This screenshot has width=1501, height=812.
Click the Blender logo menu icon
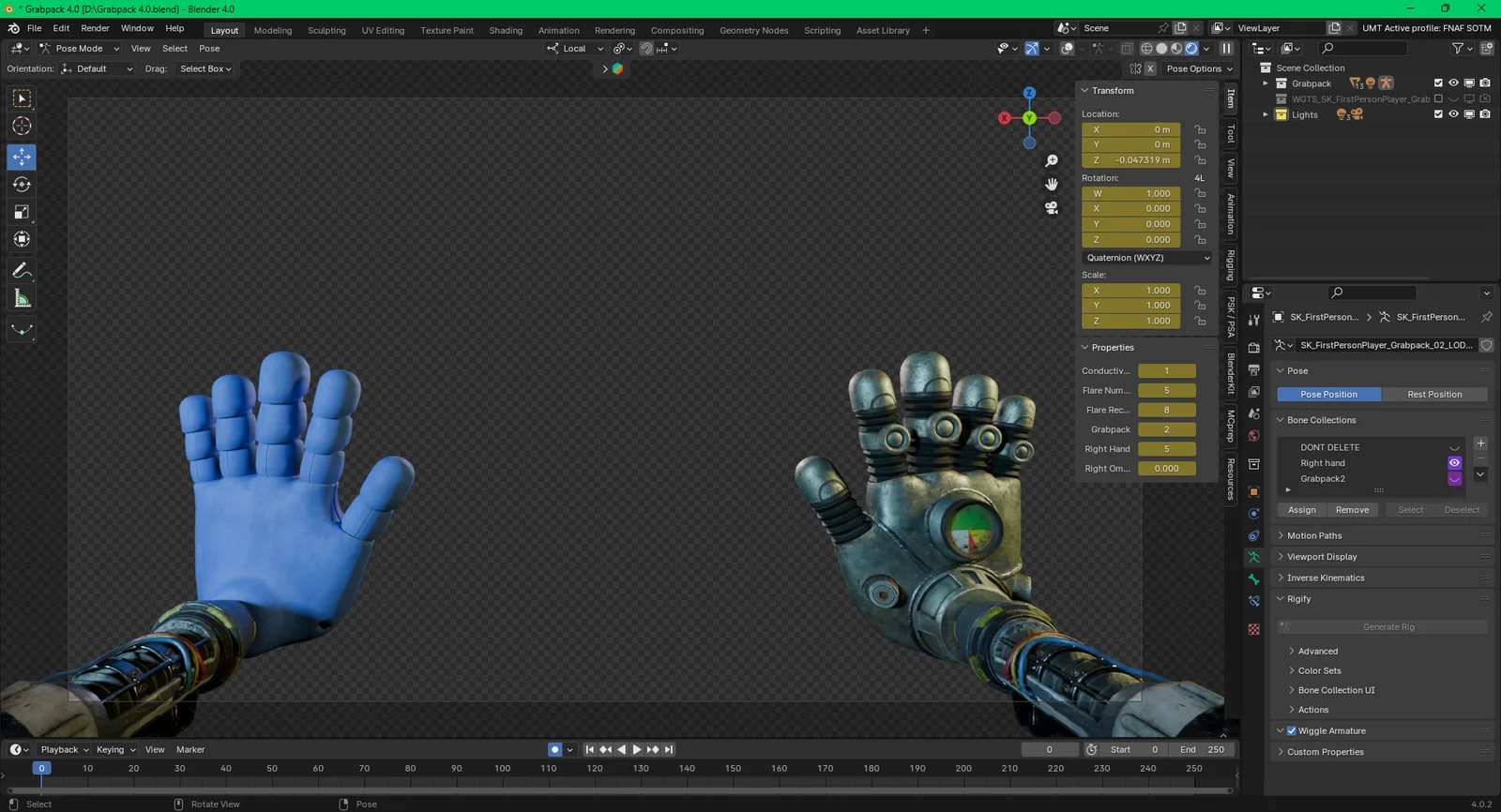pos(13,28)
